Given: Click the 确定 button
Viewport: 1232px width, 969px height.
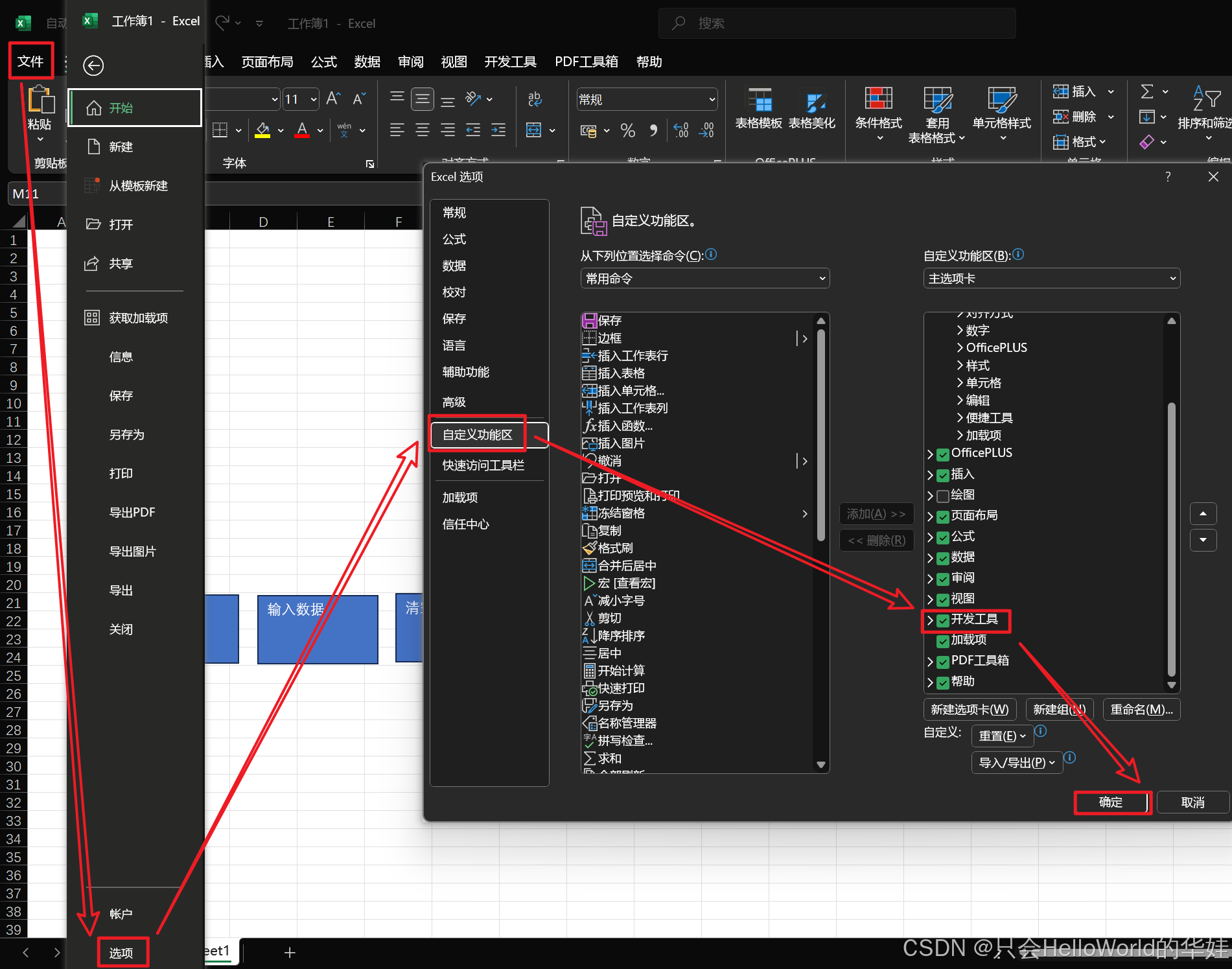Looking at the screenshot, I should click(x=1111, y=802).
